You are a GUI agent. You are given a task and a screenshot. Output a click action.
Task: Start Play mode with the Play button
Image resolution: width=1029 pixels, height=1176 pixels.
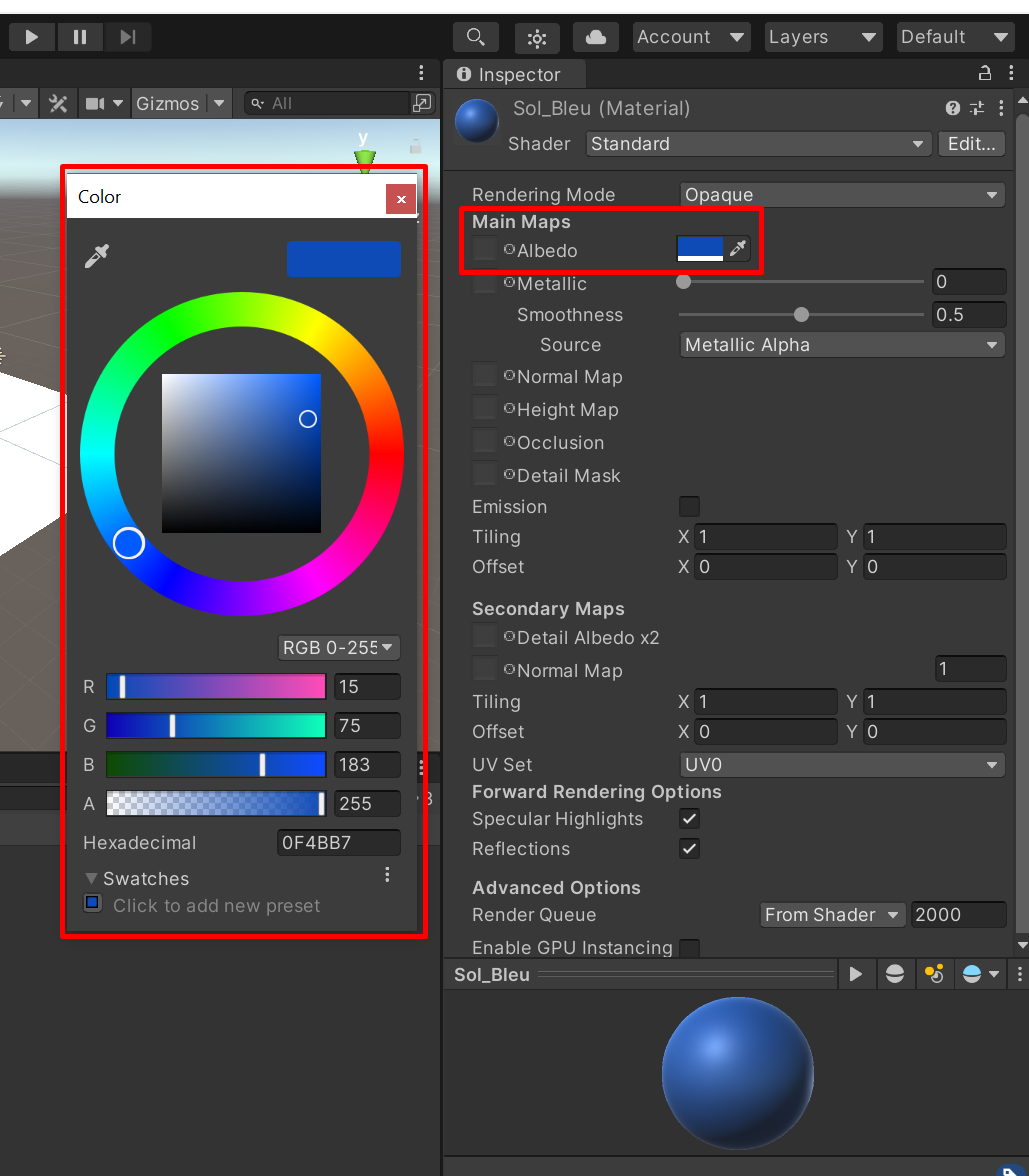point(32,37)
